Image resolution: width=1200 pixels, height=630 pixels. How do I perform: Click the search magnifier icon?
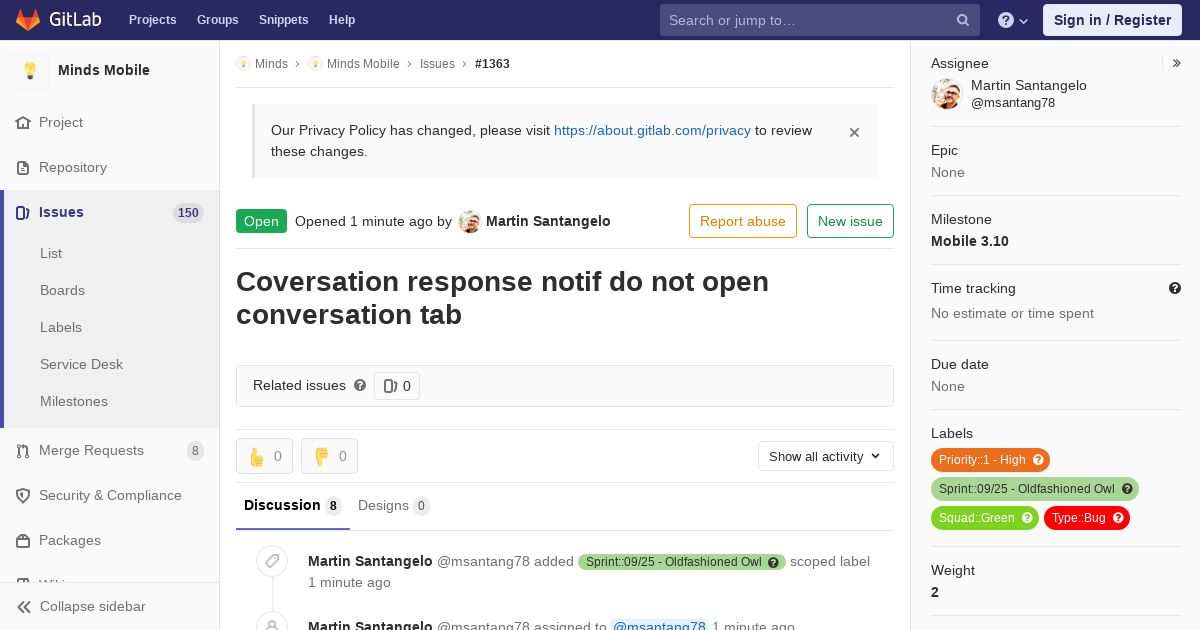tap(963, 20)
